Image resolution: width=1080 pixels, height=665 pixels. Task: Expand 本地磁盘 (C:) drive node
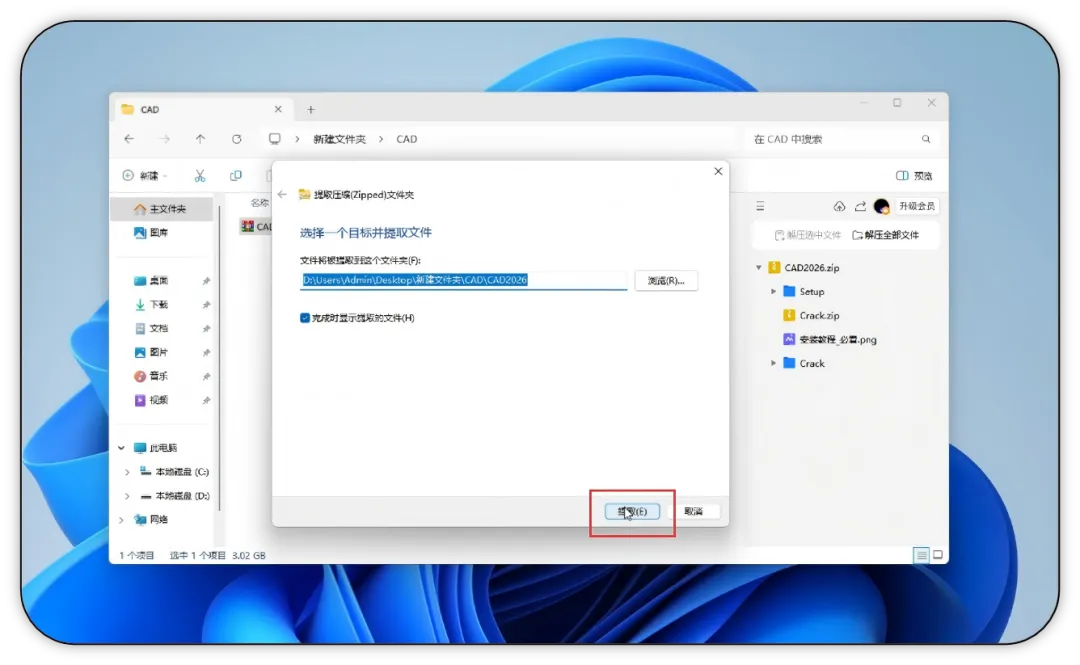(x=127, y=472)
